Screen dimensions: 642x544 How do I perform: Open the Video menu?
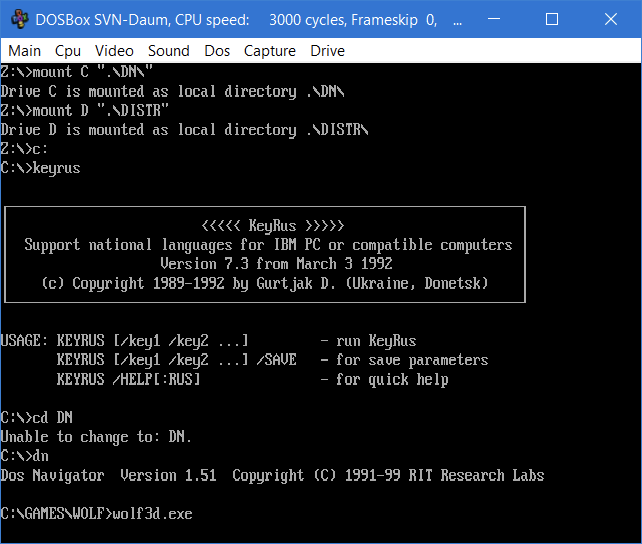[114, 51]
